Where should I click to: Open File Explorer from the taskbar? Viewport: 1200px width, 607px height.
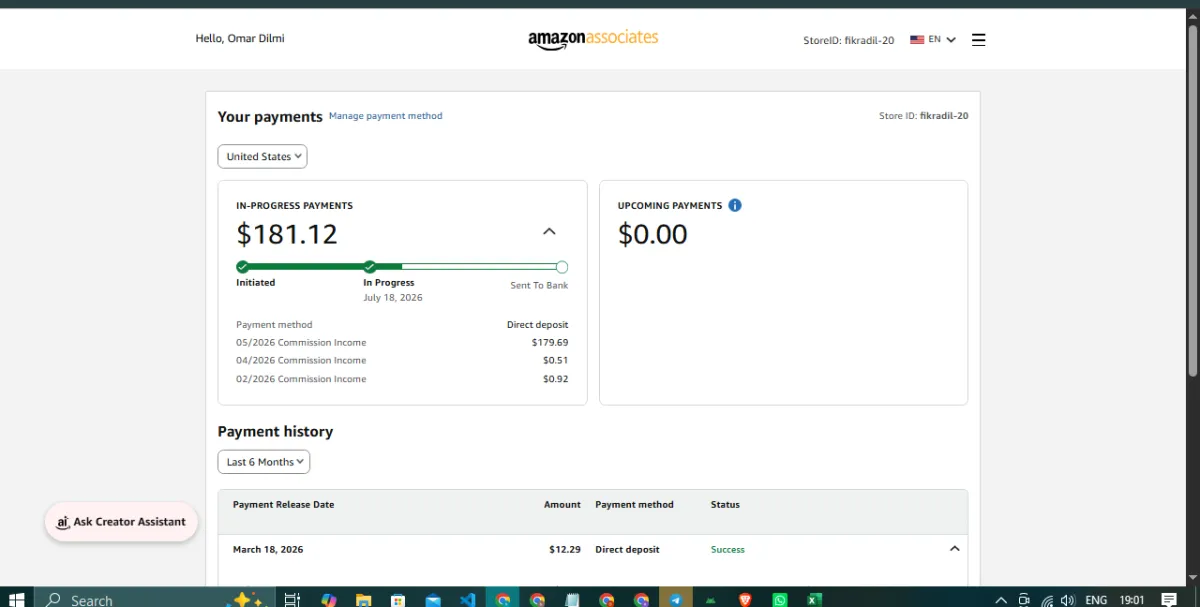coord(363,599)
